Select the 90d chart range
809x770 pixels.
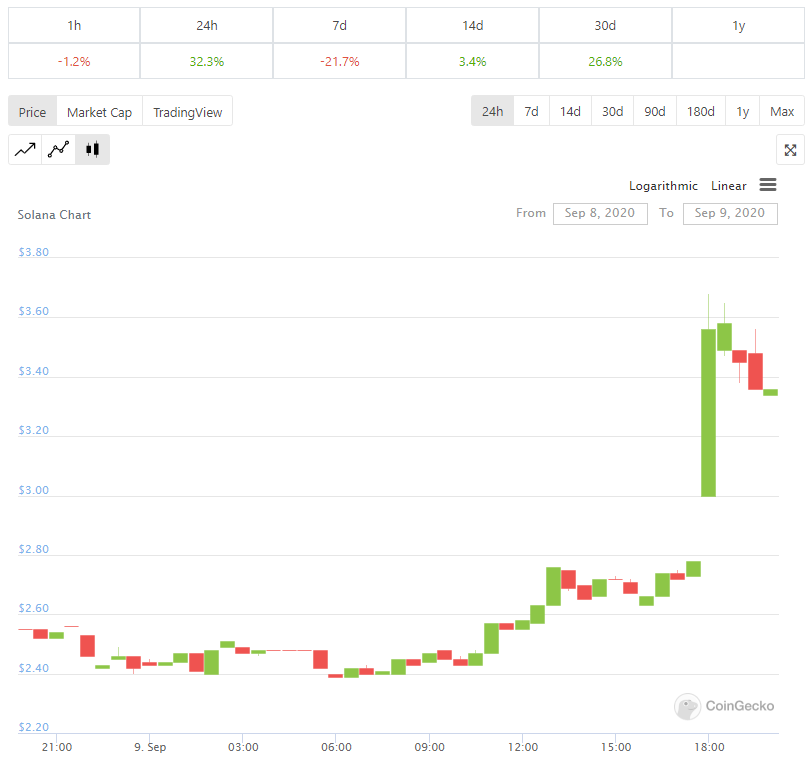coord(655,111)
